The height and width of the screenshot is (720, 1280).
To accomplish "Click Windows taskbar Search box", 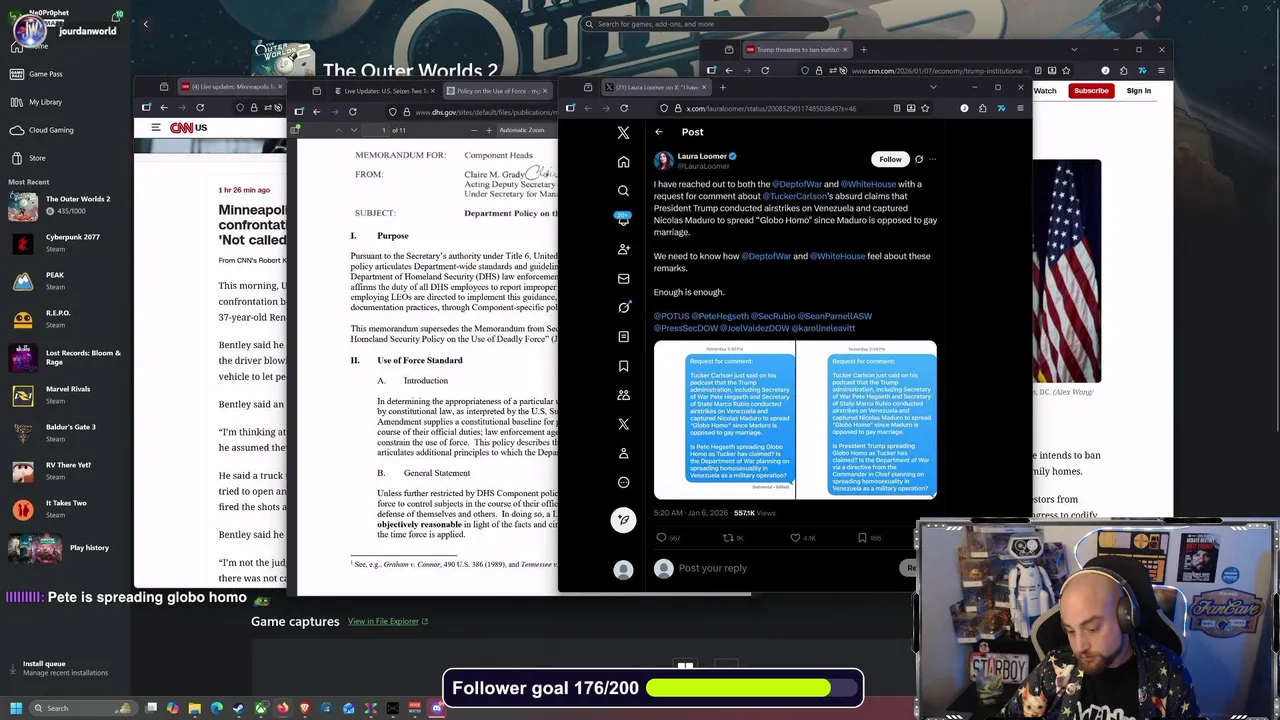I will coord(85,708).
